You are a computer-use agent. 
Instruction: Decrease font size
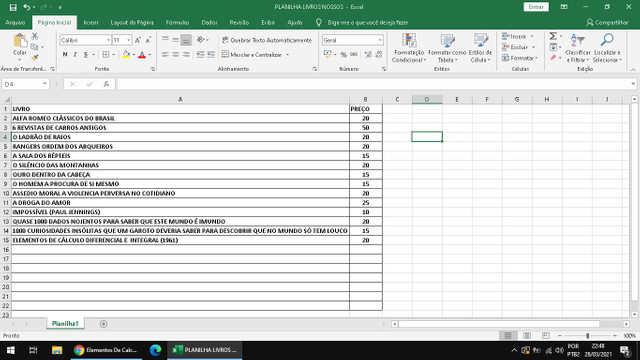point(148,40)
